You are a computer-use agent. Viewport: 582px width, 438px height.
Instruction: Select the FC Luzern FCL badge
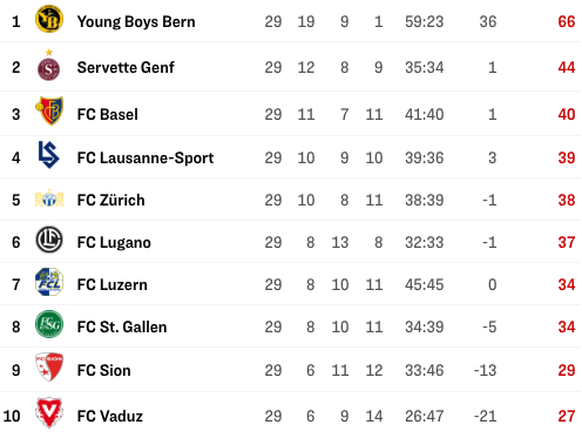[x=49, y=282]
